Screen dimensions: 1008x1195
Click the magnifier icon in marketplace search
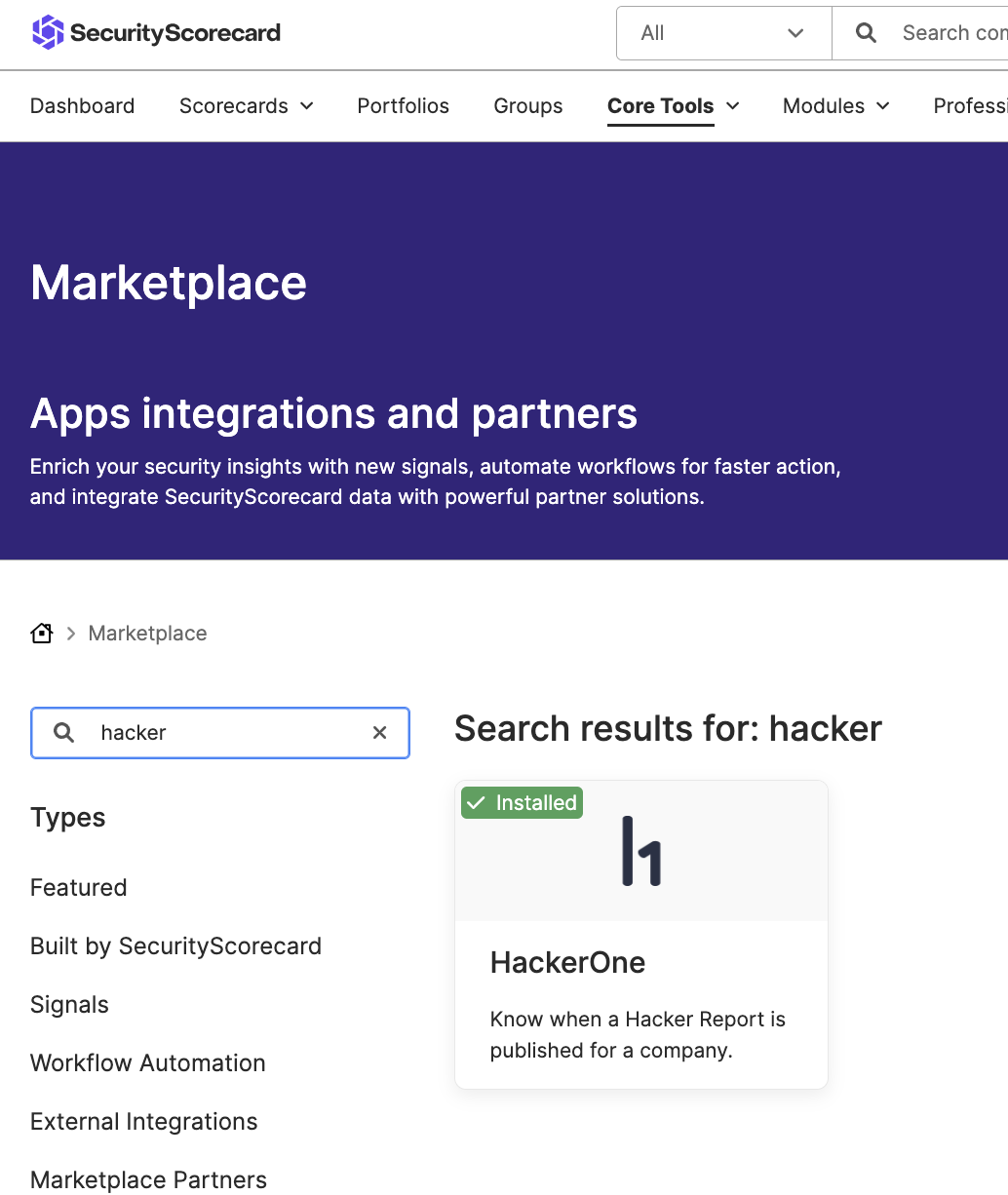(x=63, y=733)
